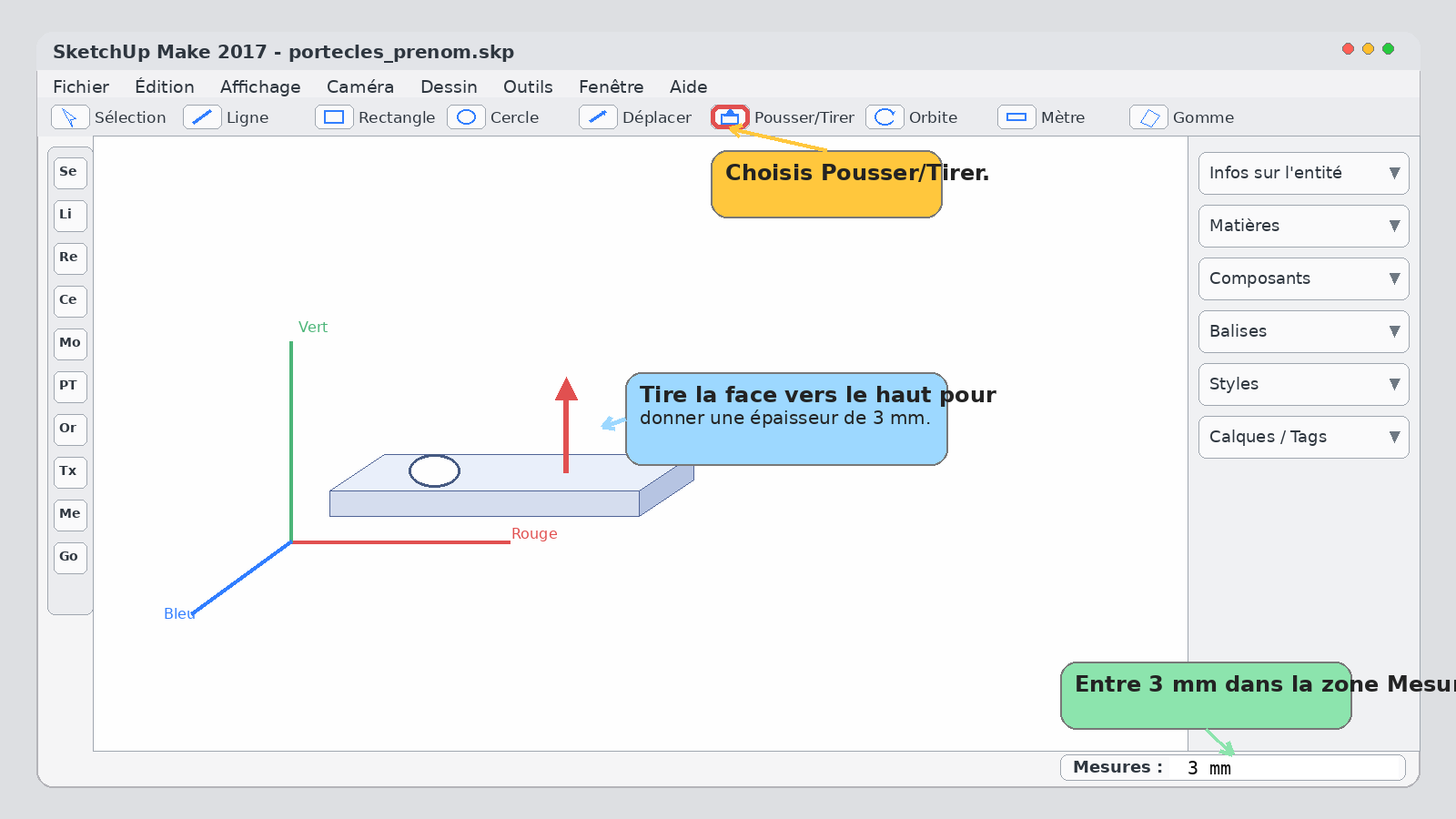Click the Or button in left sidebar

click(x=70, y=430)
